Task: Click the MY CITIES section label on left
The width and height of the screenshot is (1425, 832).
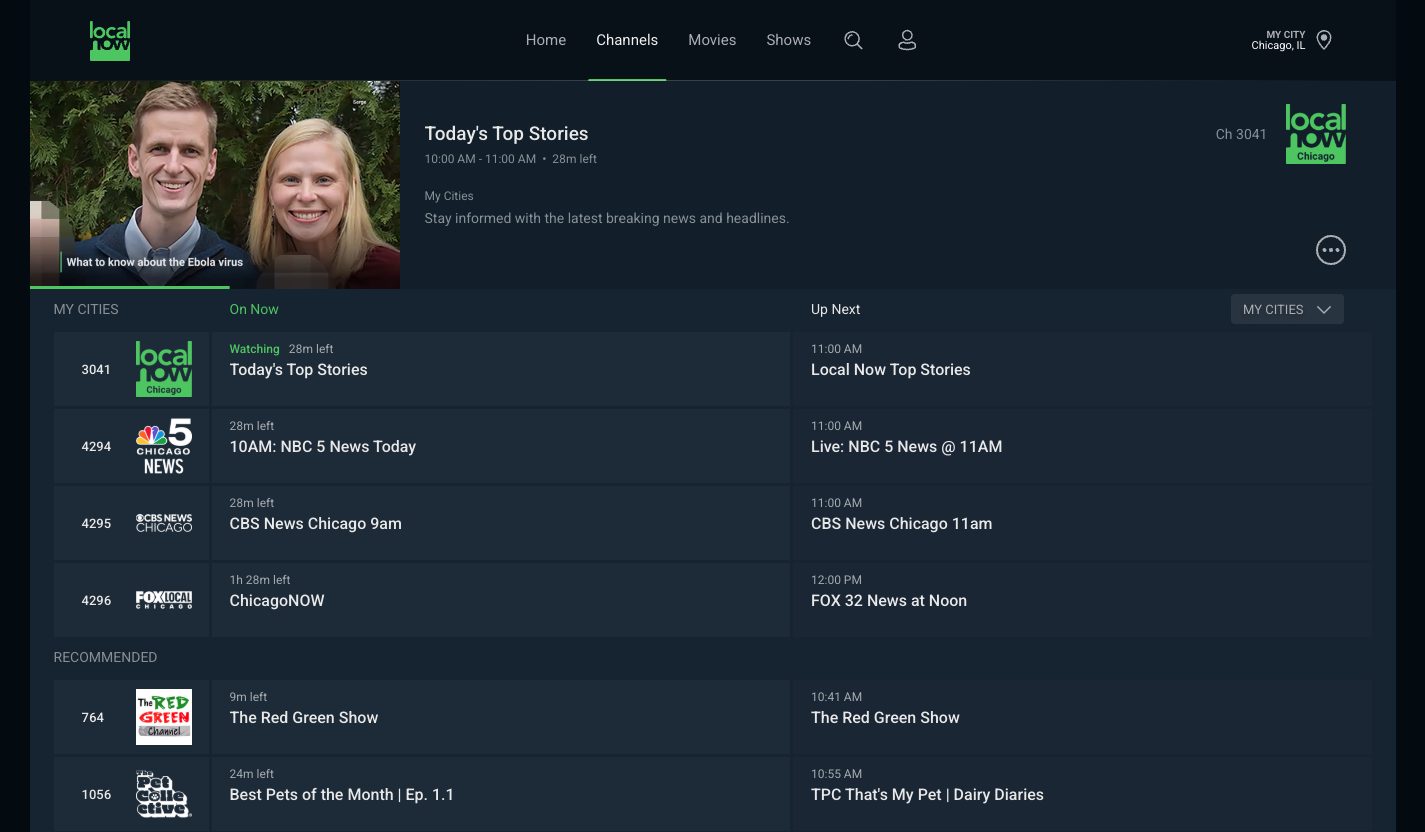Action: coord(86,309)
